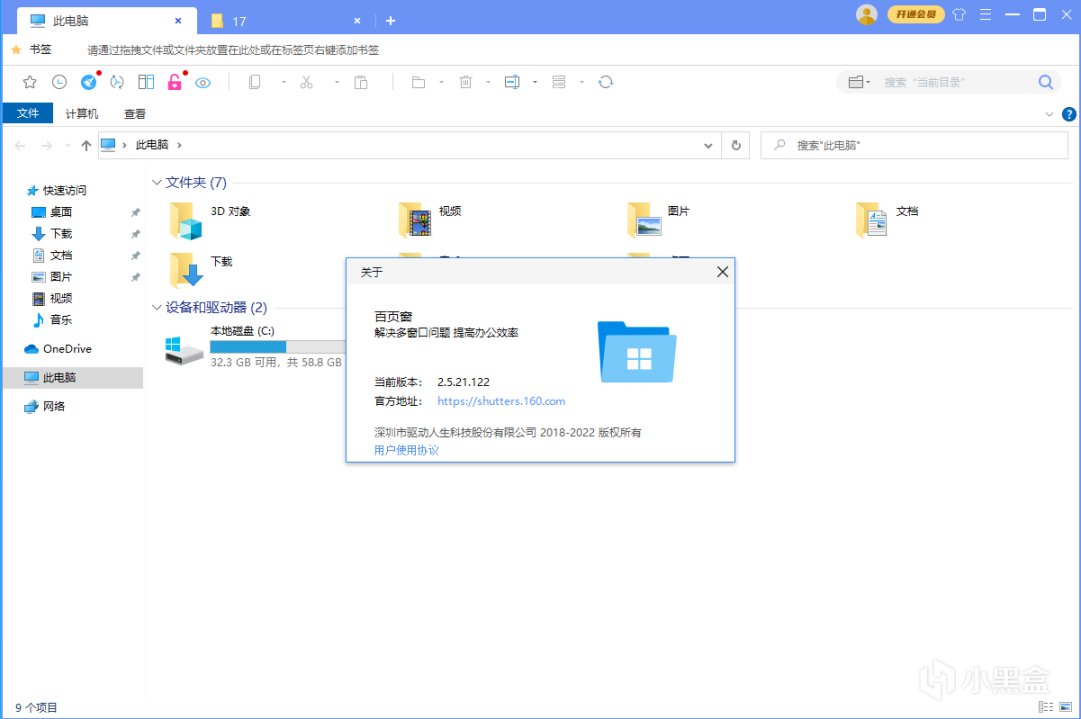
Task: Open the hamburger main menu icon
Action: click(985, 14)
